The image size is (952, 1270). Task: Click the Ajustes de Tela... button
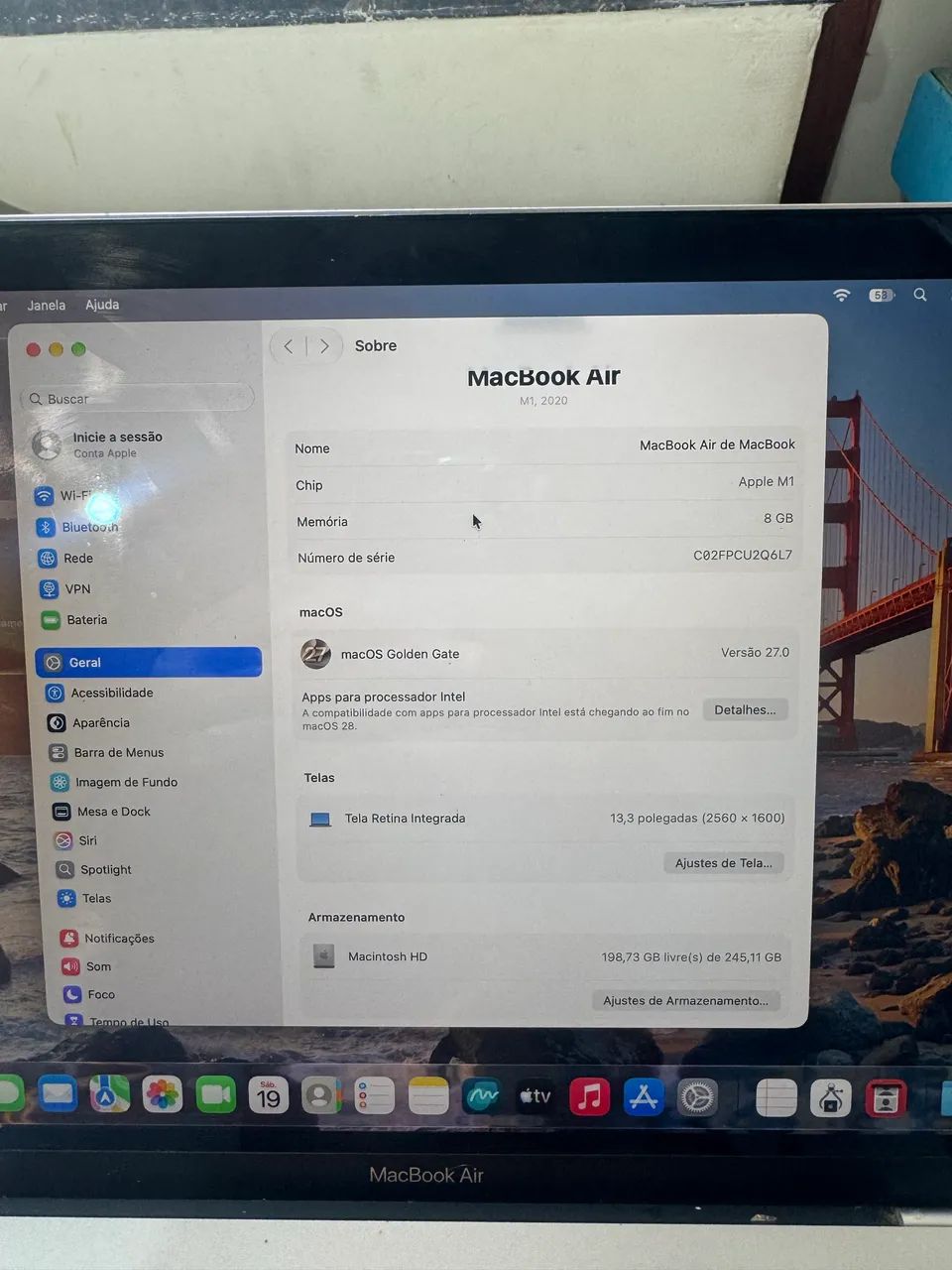tap(724, 863)
